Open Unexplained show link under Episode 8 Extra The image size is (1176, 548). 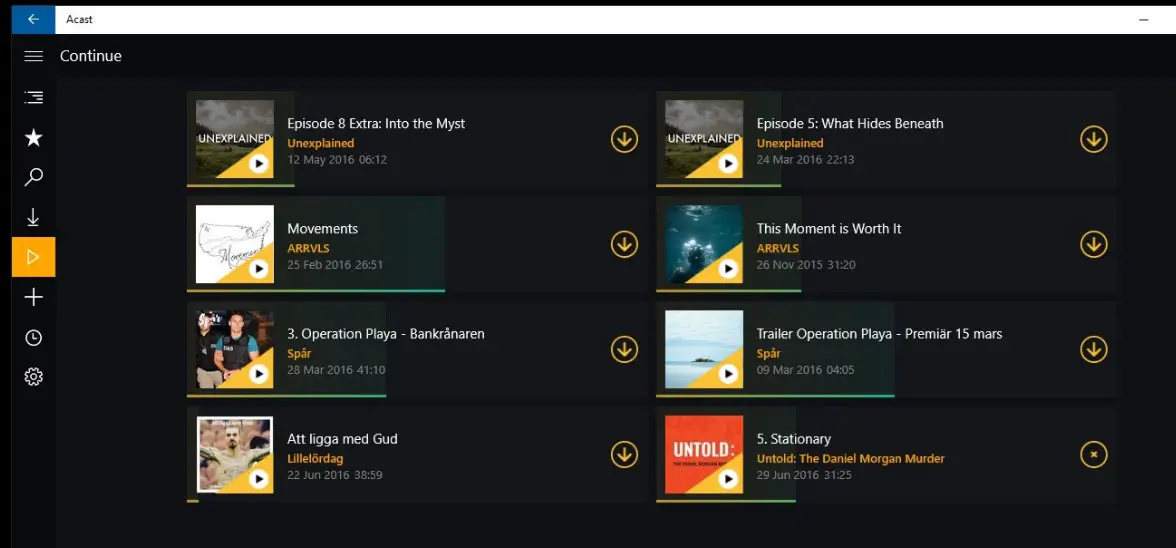pos(320,143)
